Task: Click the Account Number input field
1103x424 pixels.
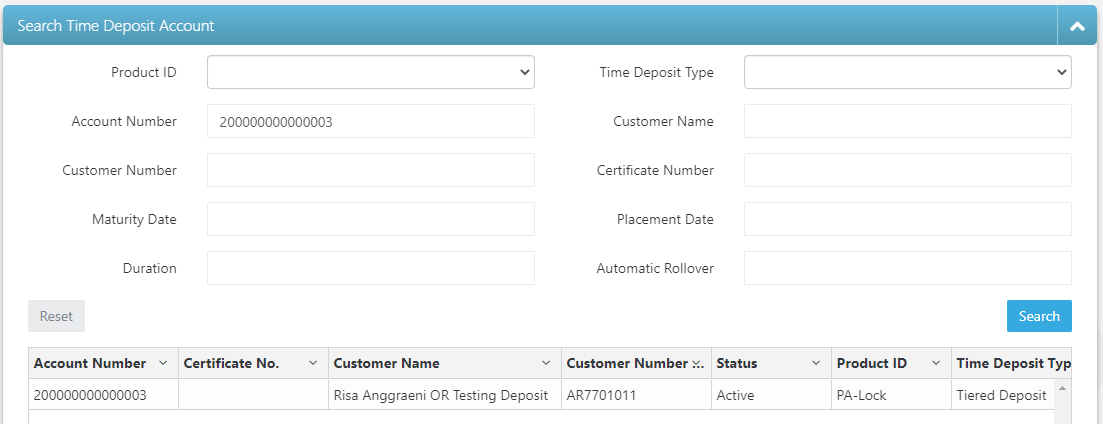Action: [370, 121]
